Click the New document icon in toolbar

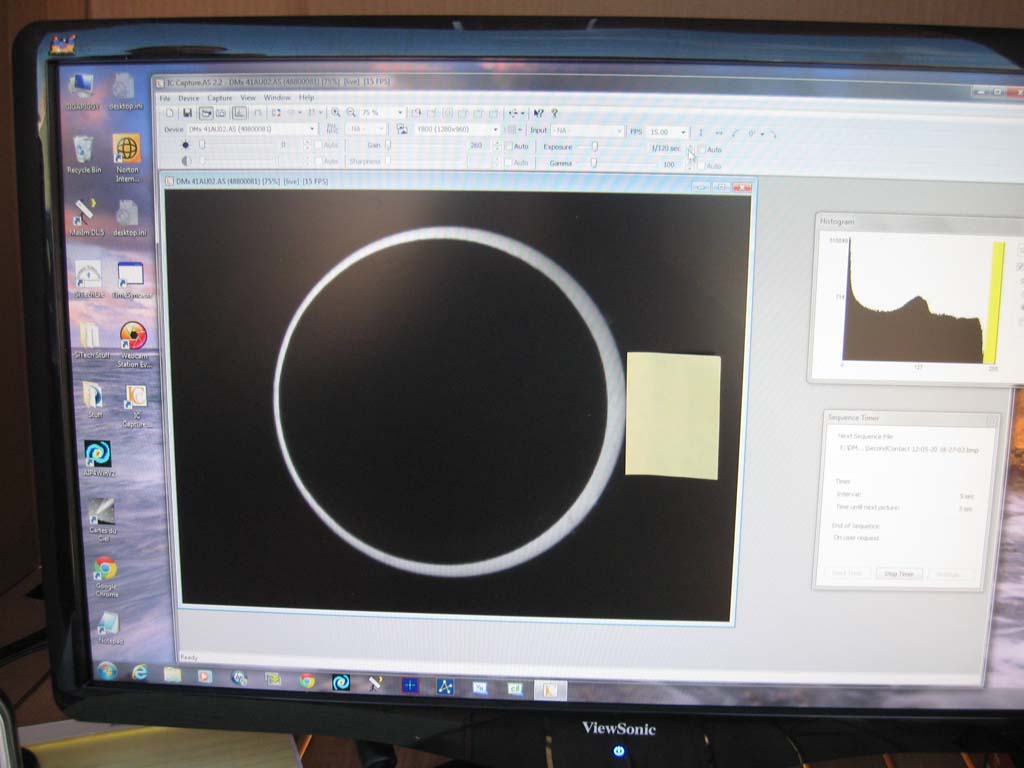pyautogui.click(x=170, y=113)
